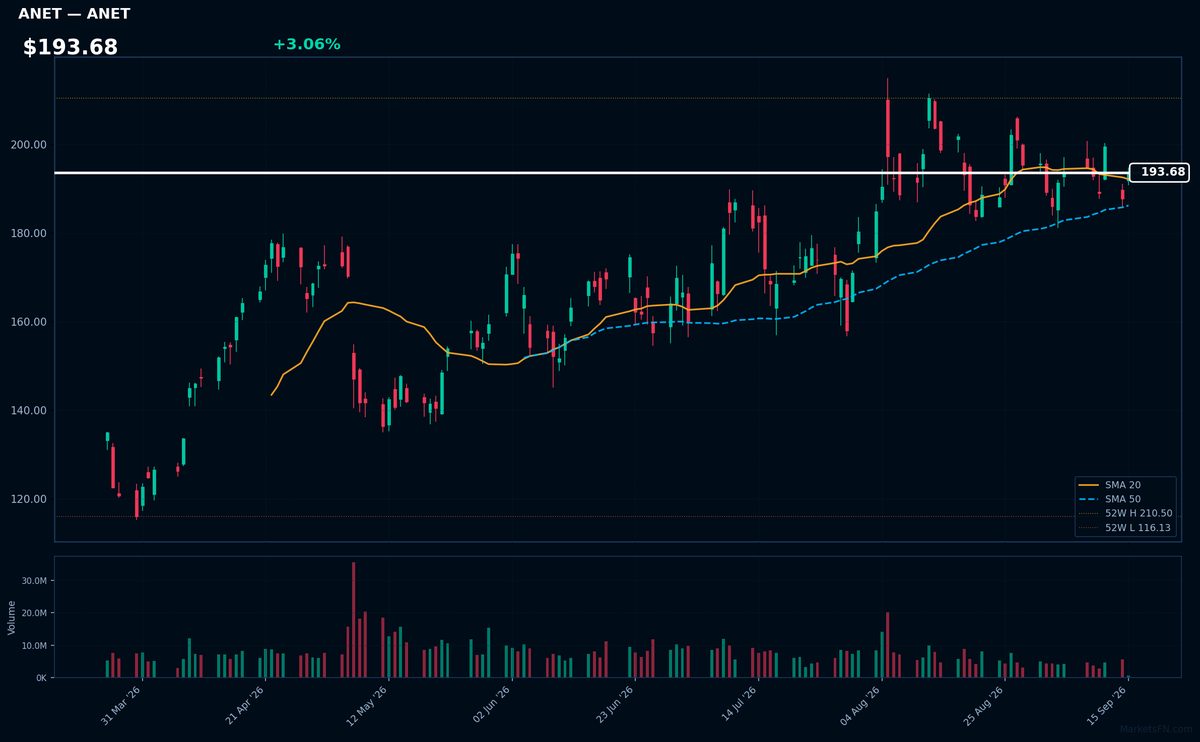Click the 21 Apr '26 date label
1200x742 pixels.
coord(245,705)
